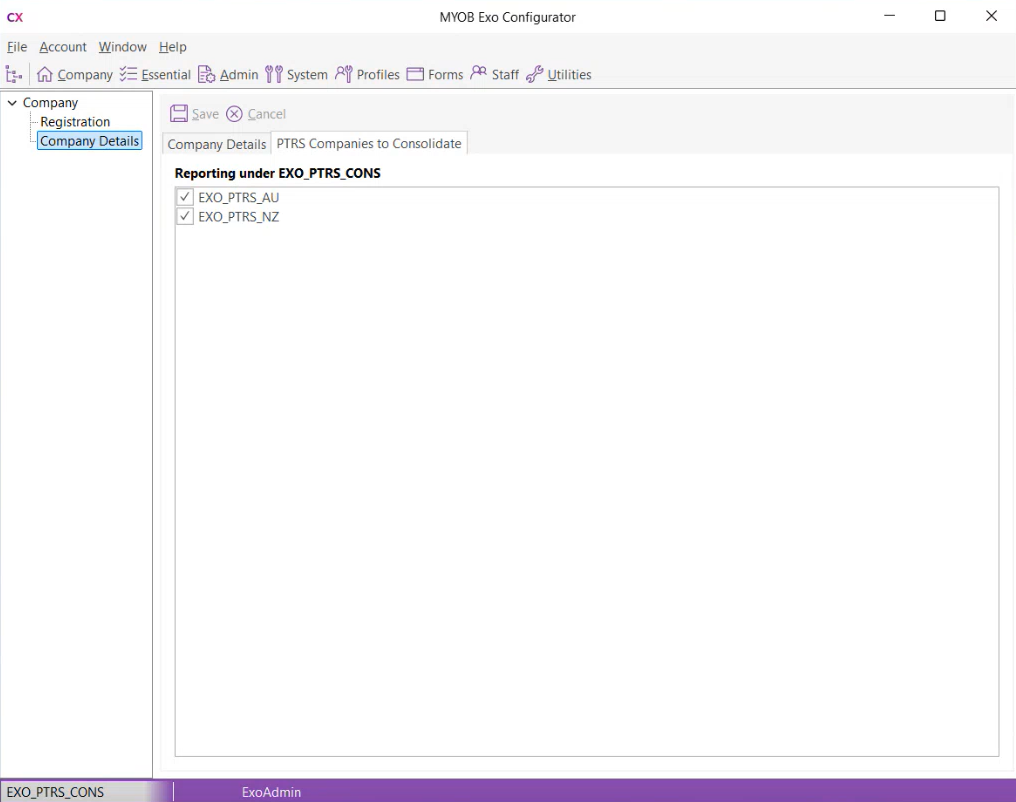Minimize the Configurator window
This screenshot has height=802, width=1016.
pyautogui.click(x=890, y=16)
